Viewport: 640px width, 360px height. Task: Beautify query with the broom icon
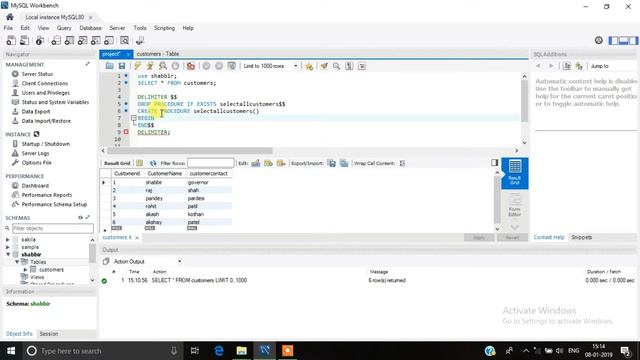[324, 66]
